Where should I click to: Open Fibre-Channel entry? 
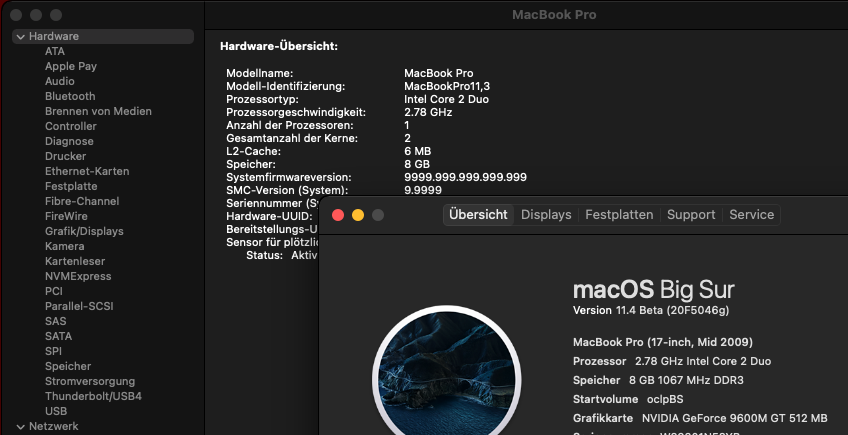coord(82,201)
